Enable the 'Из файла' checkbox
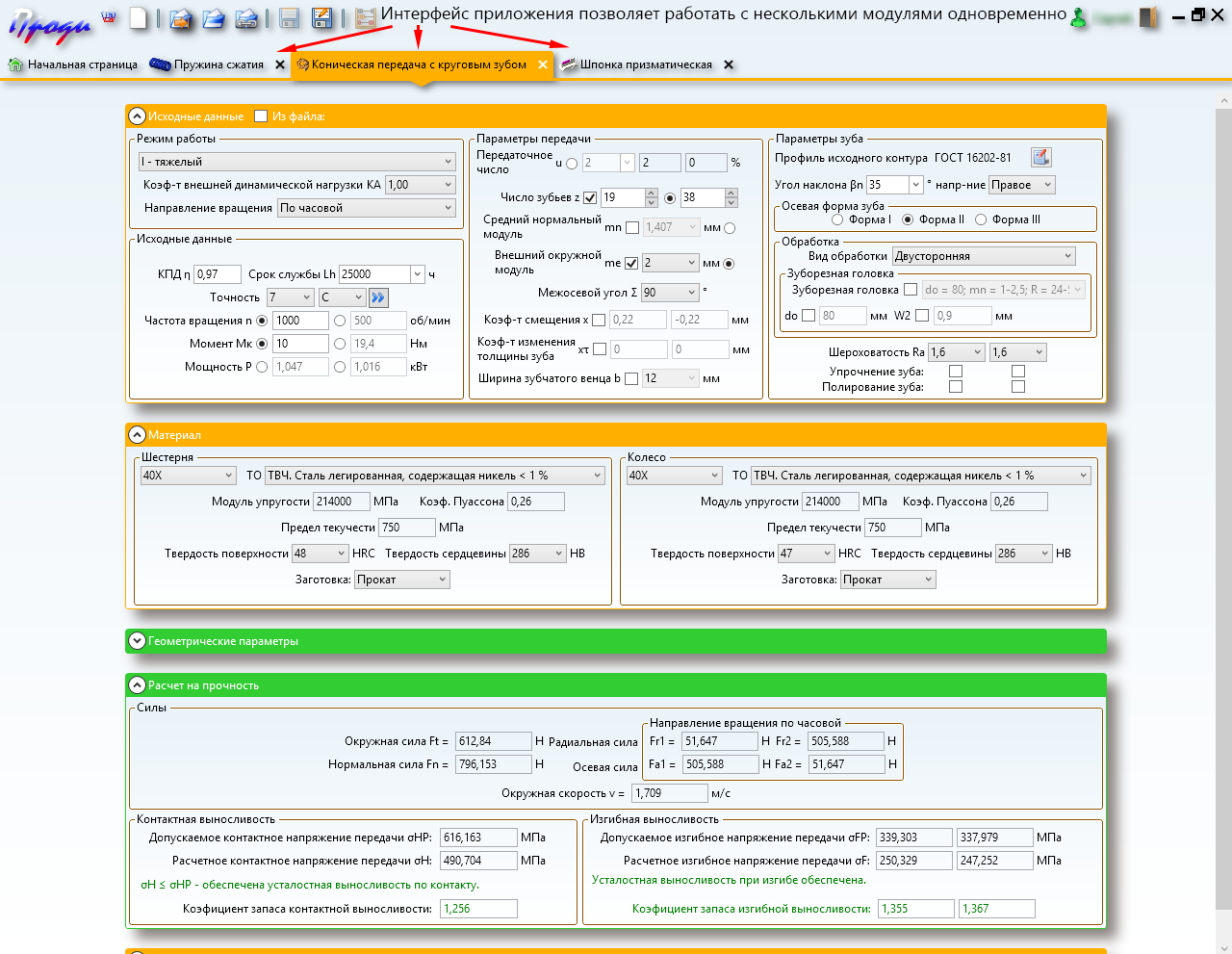The width and height of the screenshot is (1232, 954). click(x=261, y=116)
